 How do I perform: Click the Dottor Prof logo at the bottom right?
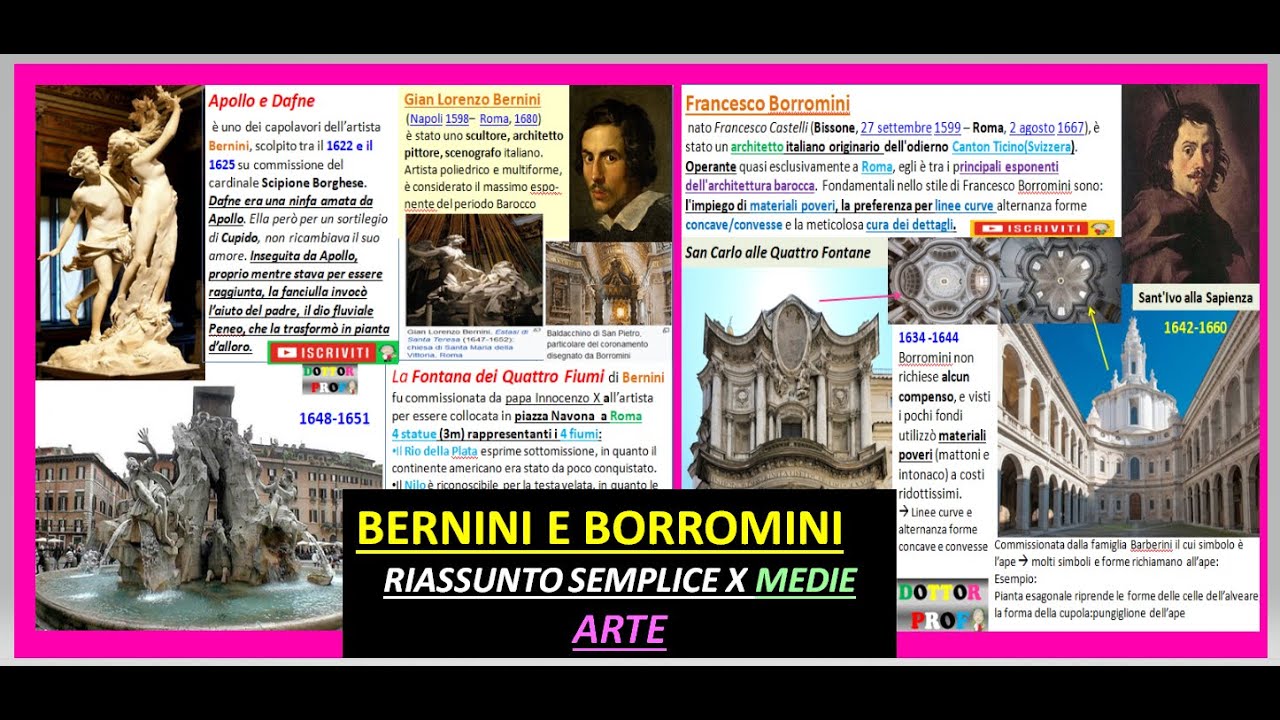[x=943, y=605]
